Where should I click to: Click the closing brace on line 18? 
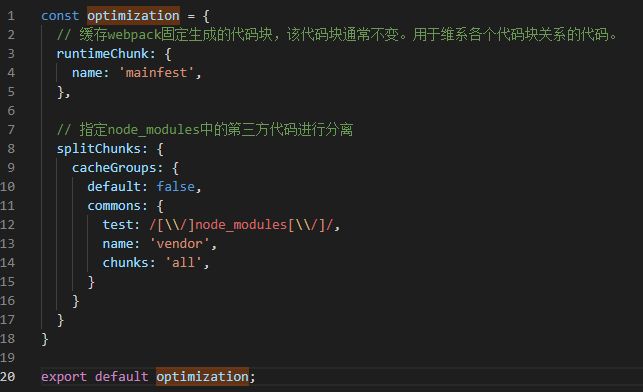tap(45, 339)
